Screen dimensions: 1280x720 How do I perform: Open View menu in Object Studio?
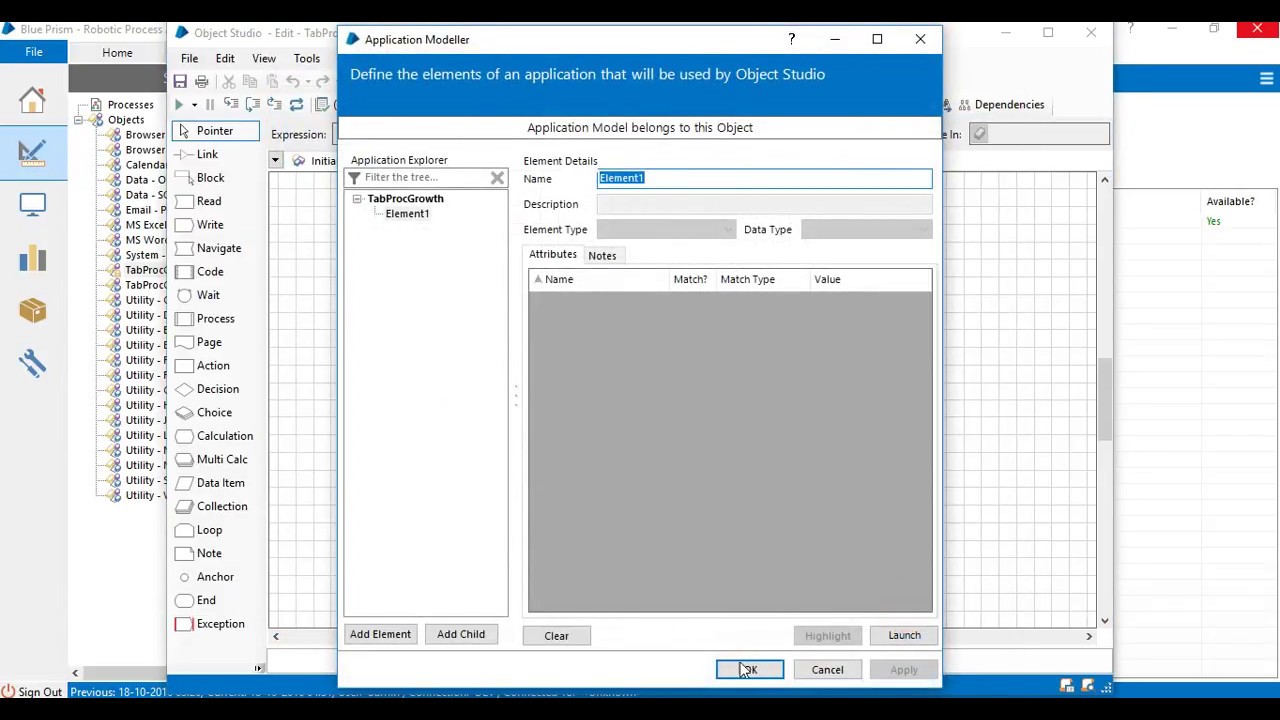pyautogui.click(x=264, y=58)
